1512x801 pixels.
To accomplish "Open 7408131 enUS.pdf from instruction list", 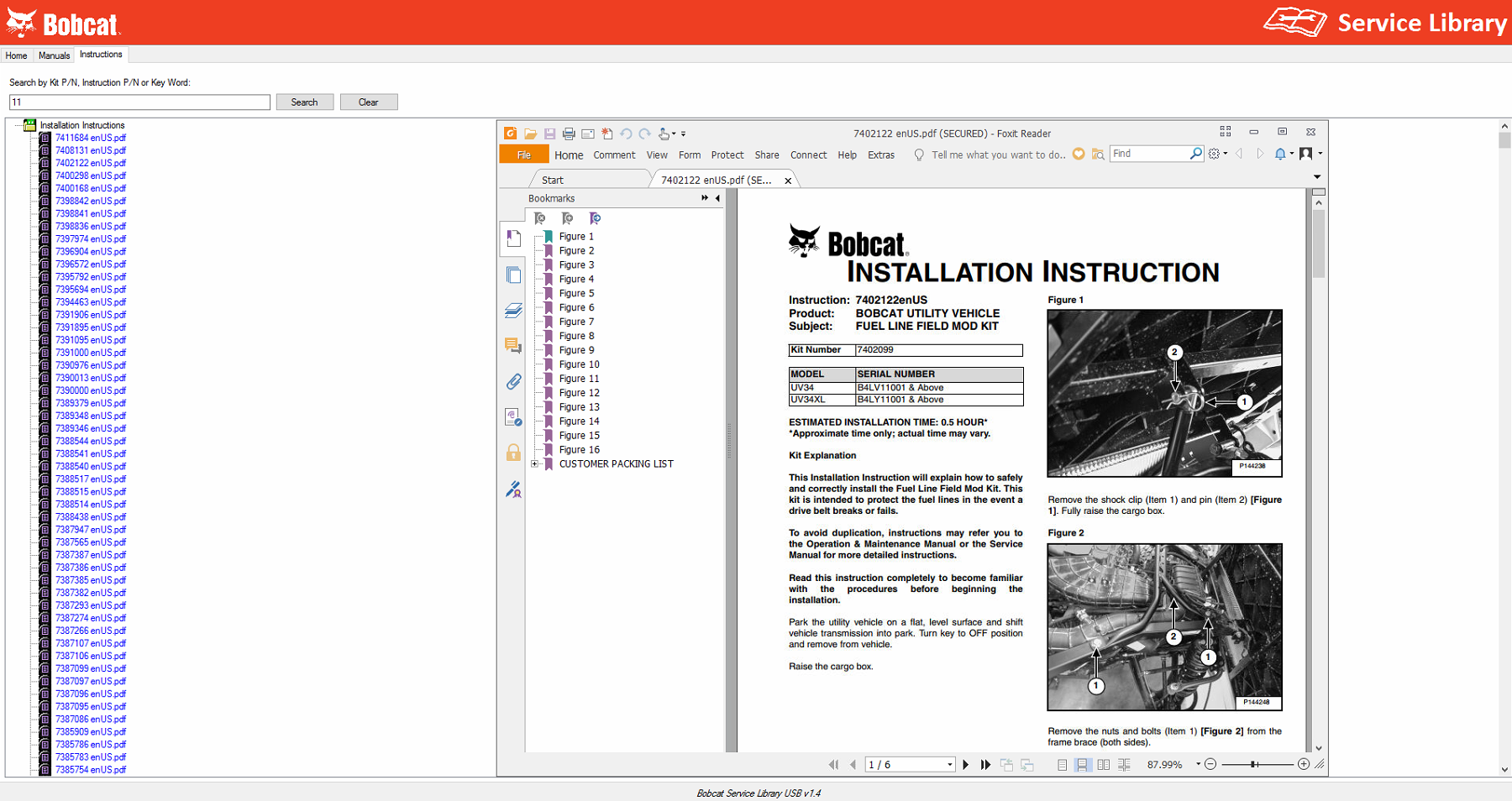I will [x=91, y=150].
